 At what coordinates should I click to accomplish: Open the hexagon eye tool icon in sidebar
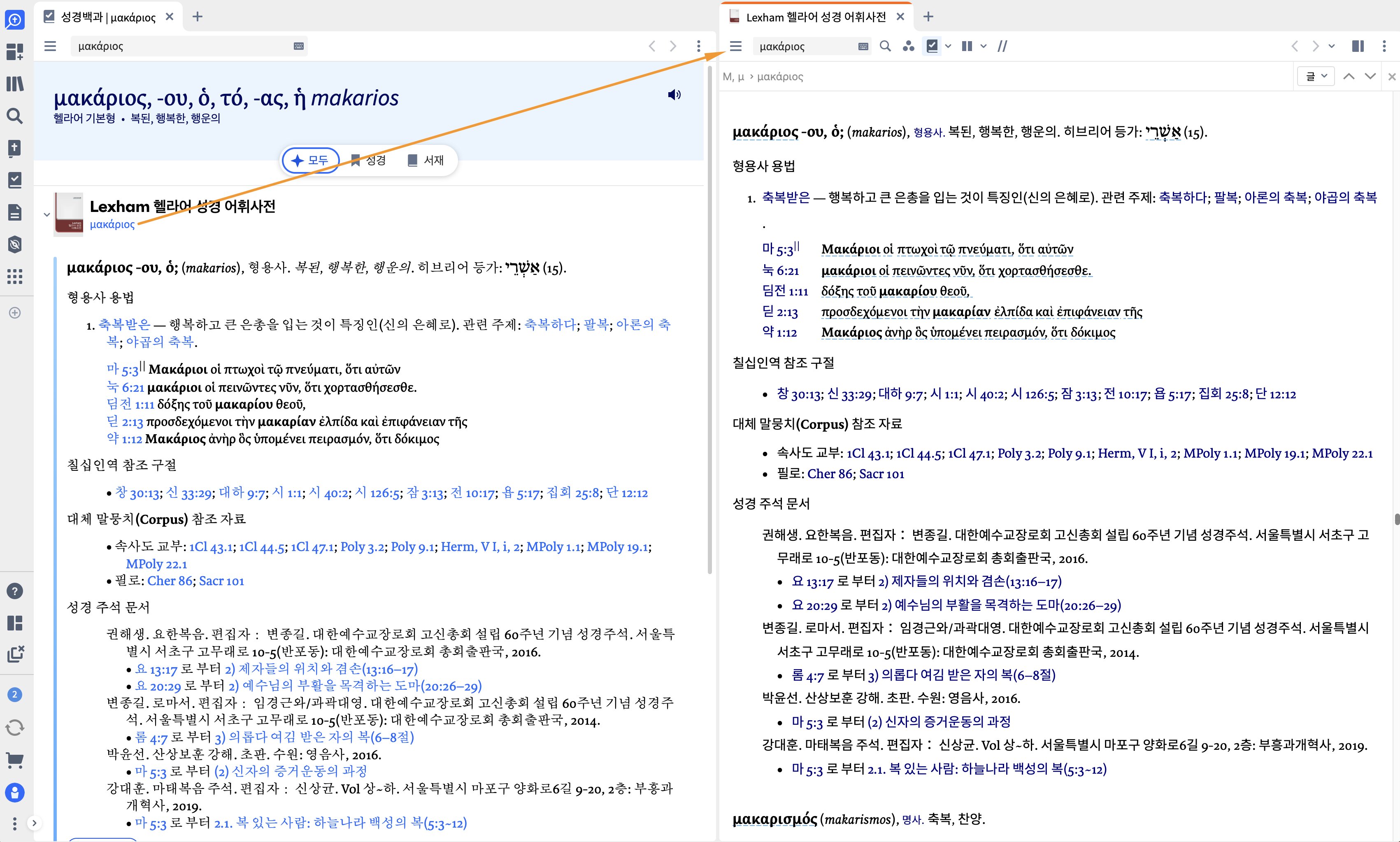(15, 244)
